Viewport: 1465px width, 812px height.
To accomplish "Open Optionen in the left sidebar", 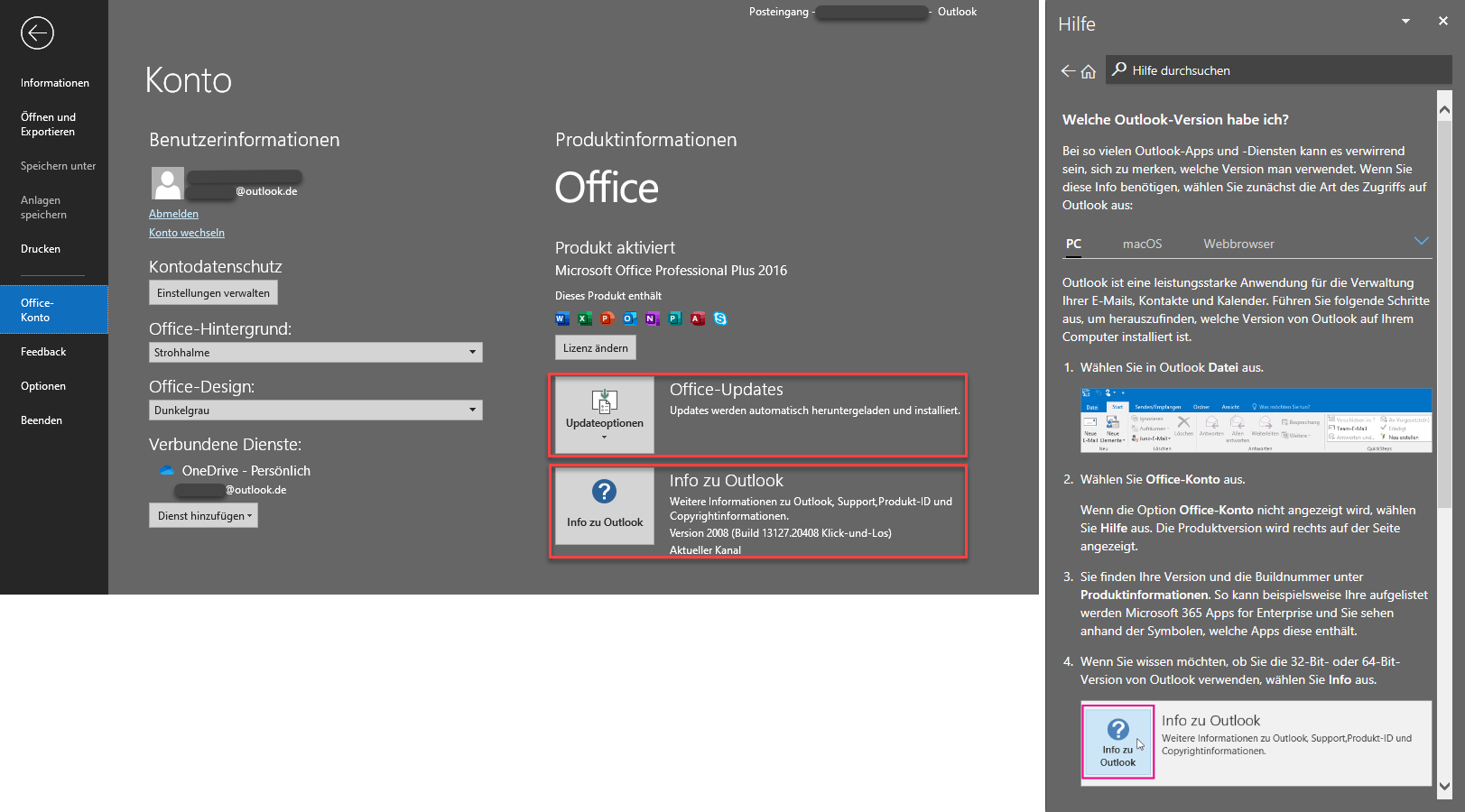I will point(43,386).
